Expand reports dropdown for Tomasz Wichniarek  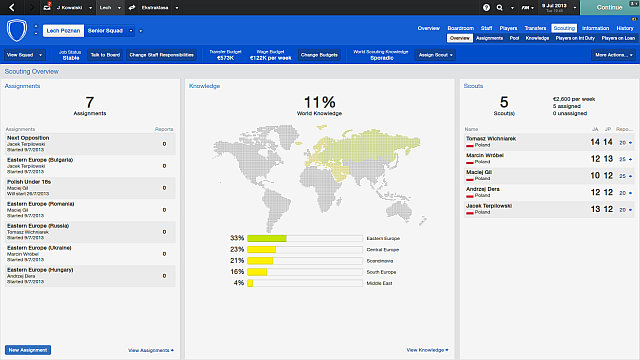coord(630,143)
